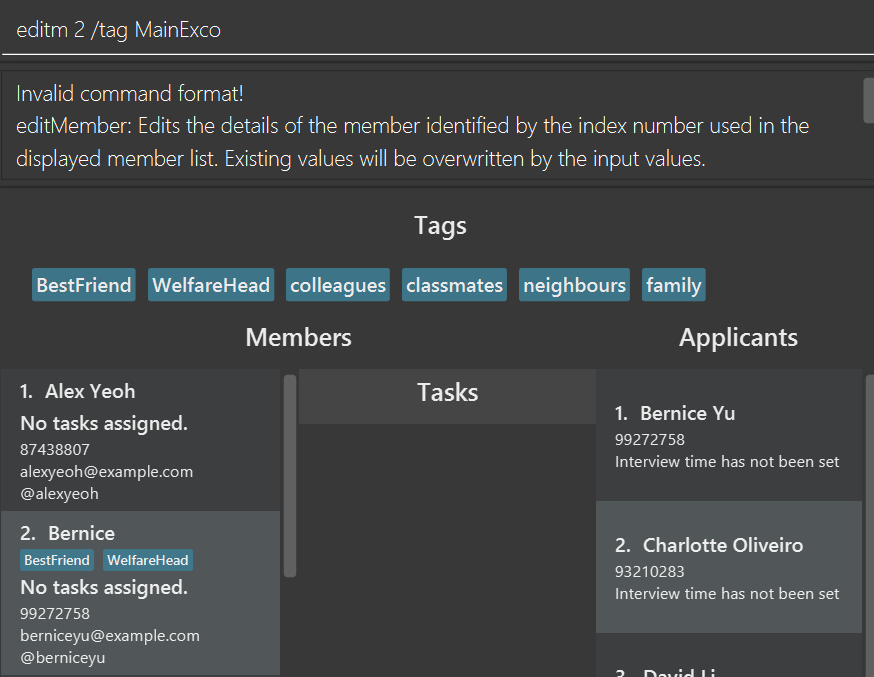Click telegram handle @alexyeoh
This screenshot has width=874, height=677.
click(59, 494)
